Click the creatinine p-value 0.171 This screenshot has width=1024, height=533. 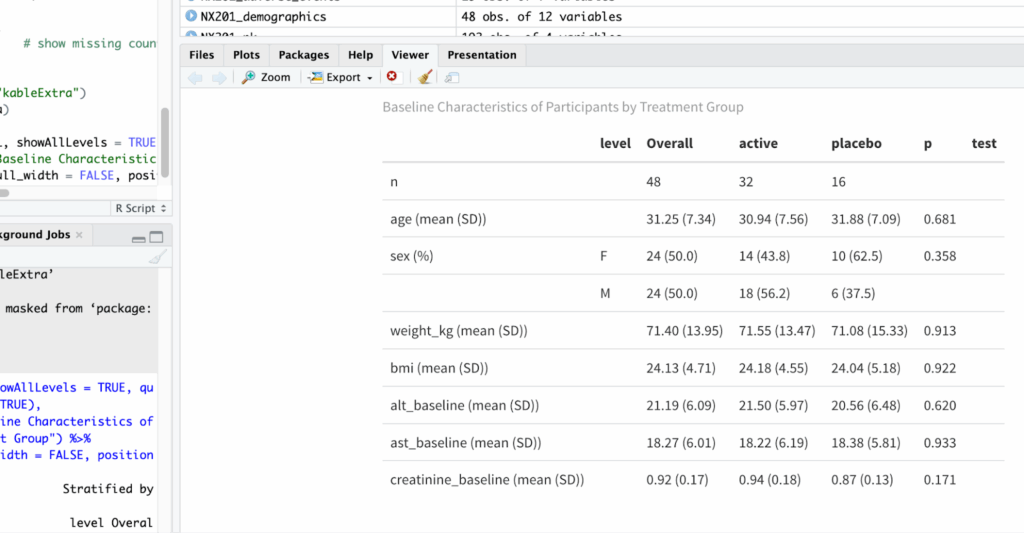940,480
